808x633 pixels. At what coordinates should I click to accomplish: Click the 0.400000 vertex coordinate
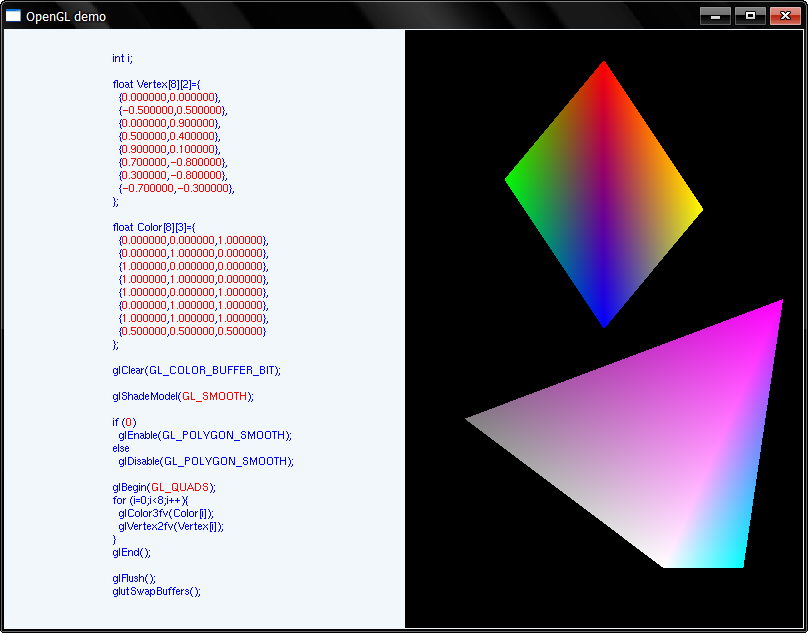pyautogui.click(x=192, y=136)
